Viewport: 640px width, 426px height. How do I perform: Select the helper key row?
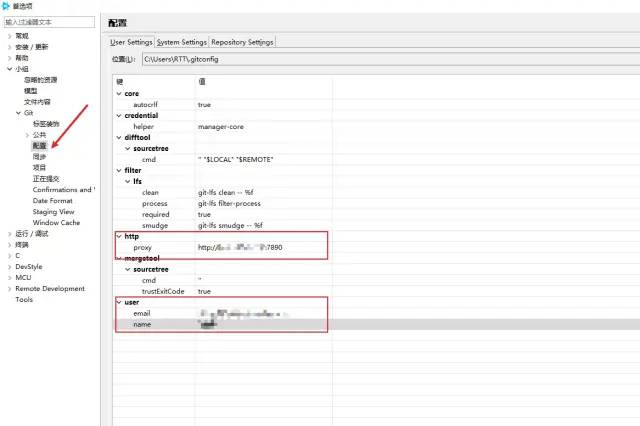click(143, 127)
